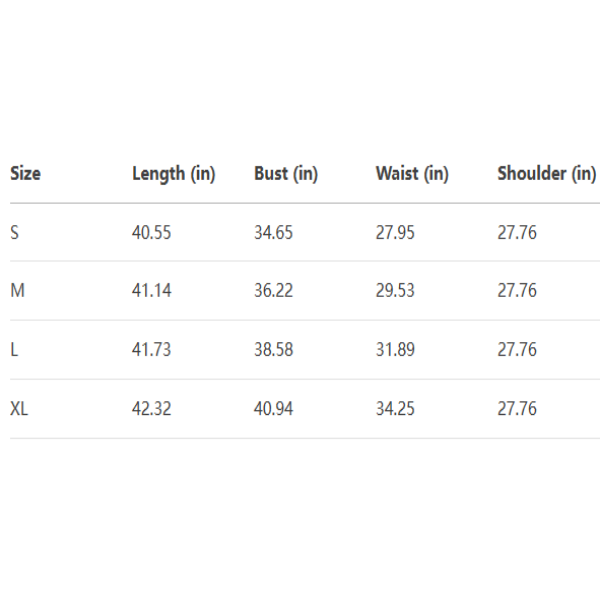Select the 36.22 bust cell

tap(274, 291)
